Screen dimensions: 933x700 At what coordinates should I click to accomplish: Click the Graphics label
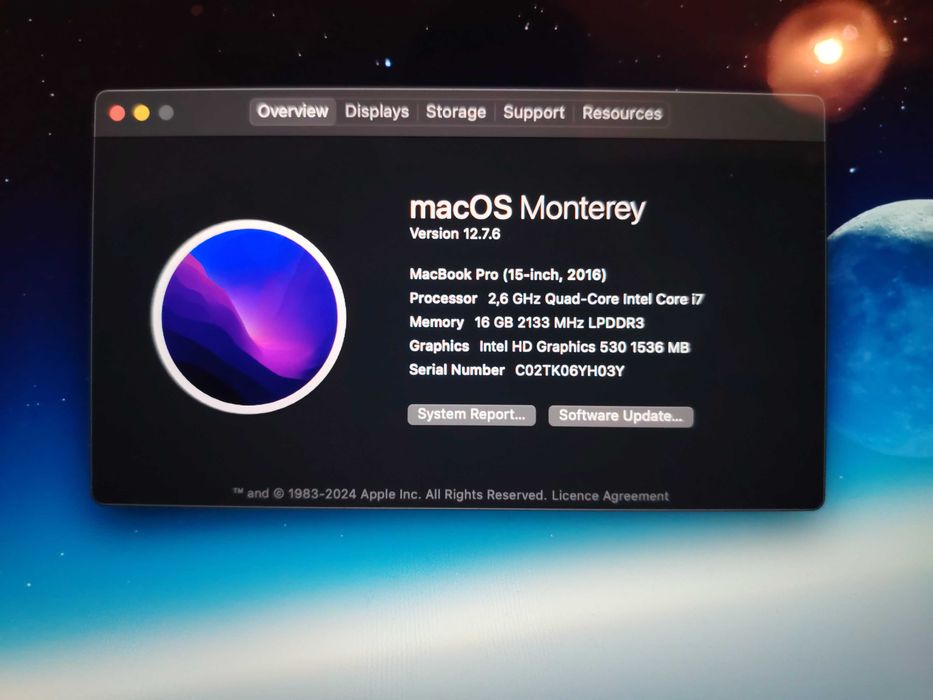coord(439,346)
